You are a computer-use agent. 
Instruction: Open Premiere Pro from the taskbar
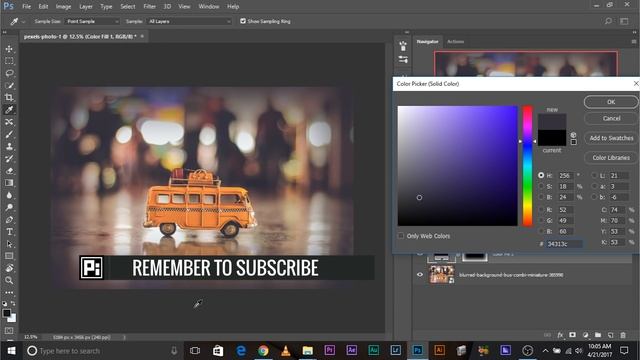pos(329,351)
